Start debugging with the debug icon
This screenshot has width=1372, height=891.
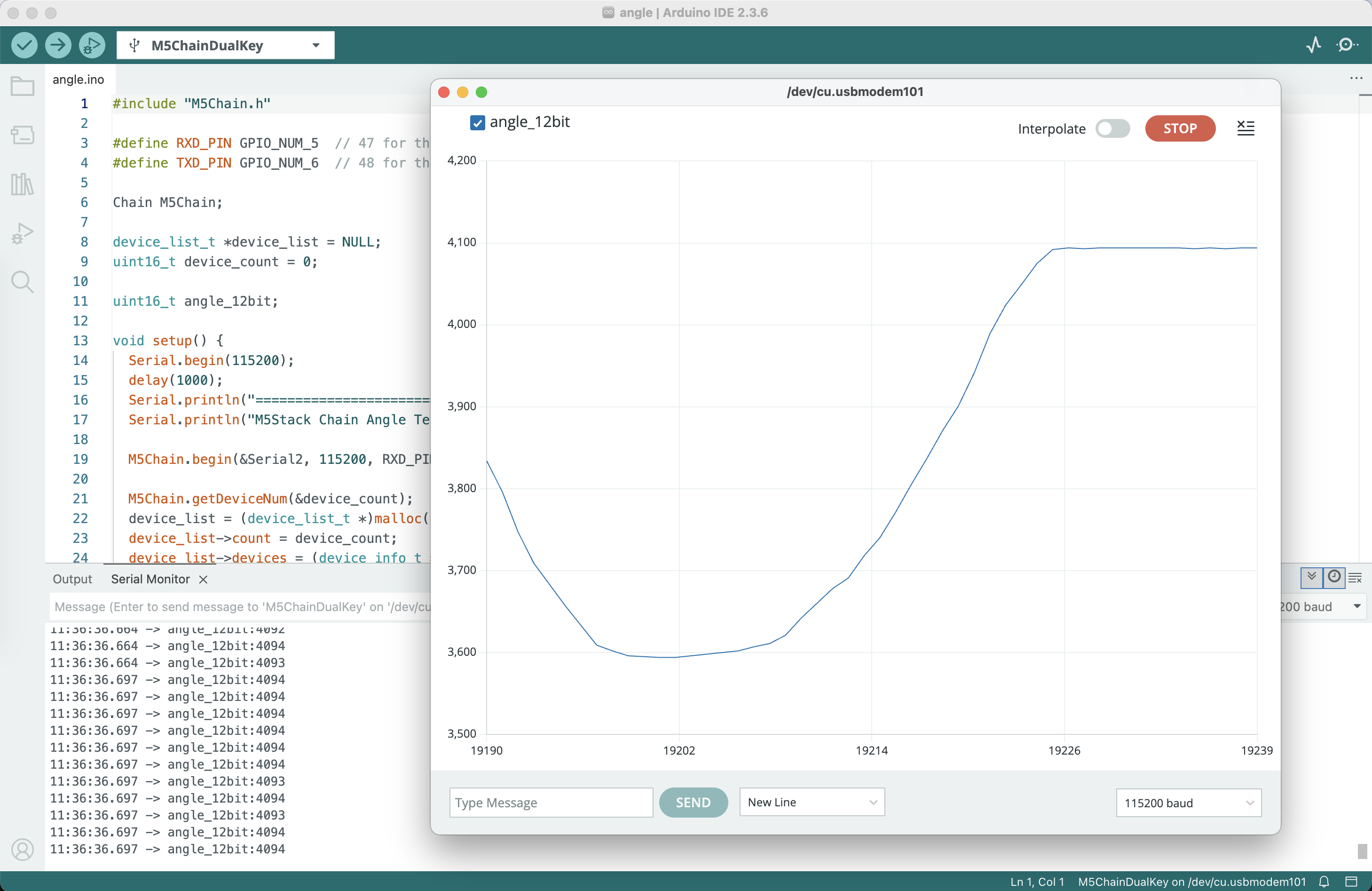(x=92, y=45)
